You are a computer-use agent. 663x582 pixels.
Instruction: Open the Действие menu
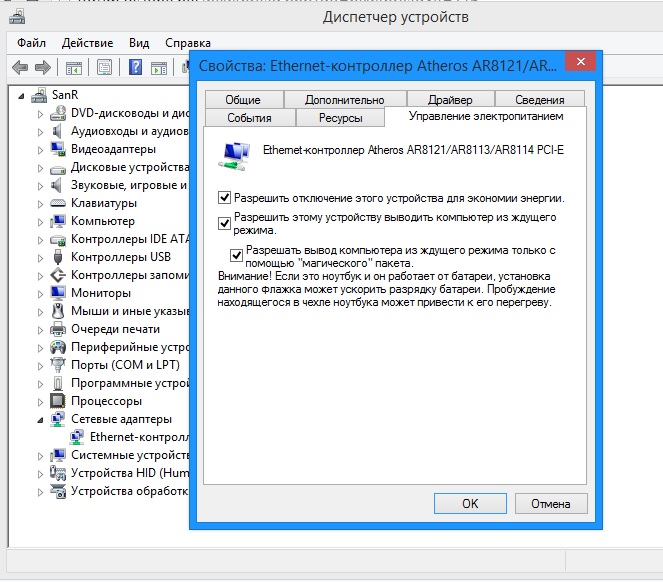(x=87, y=43)
